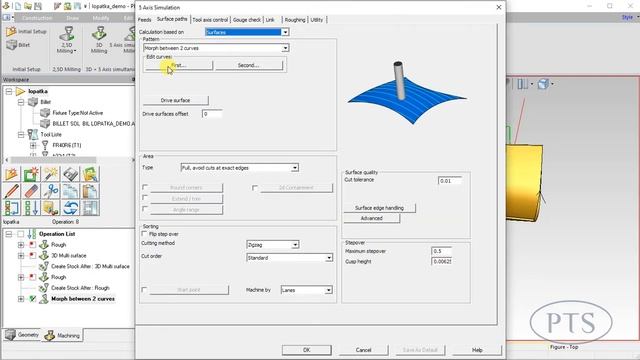Open the 2,5D Milling ribbon tool
The width and height of the screenshot is (640, 360).
pos(67,40)
